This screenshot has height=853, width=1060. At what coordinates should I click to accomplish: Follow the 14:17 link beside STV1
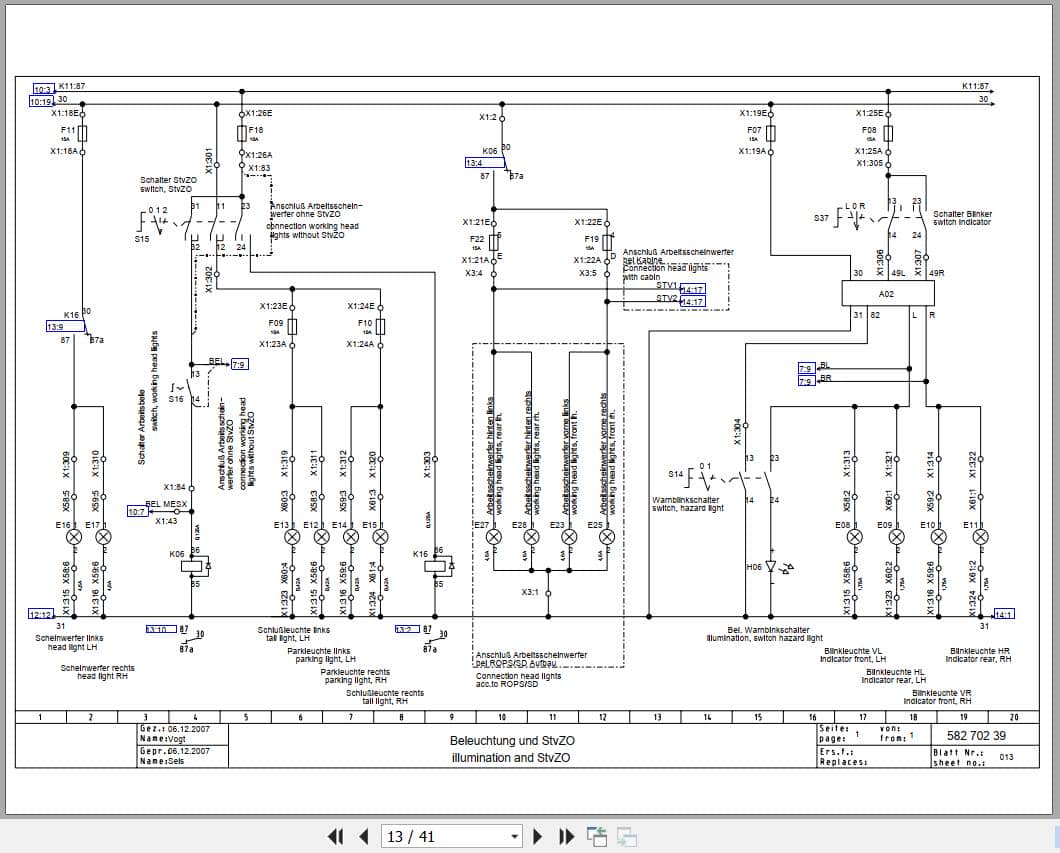692,289
